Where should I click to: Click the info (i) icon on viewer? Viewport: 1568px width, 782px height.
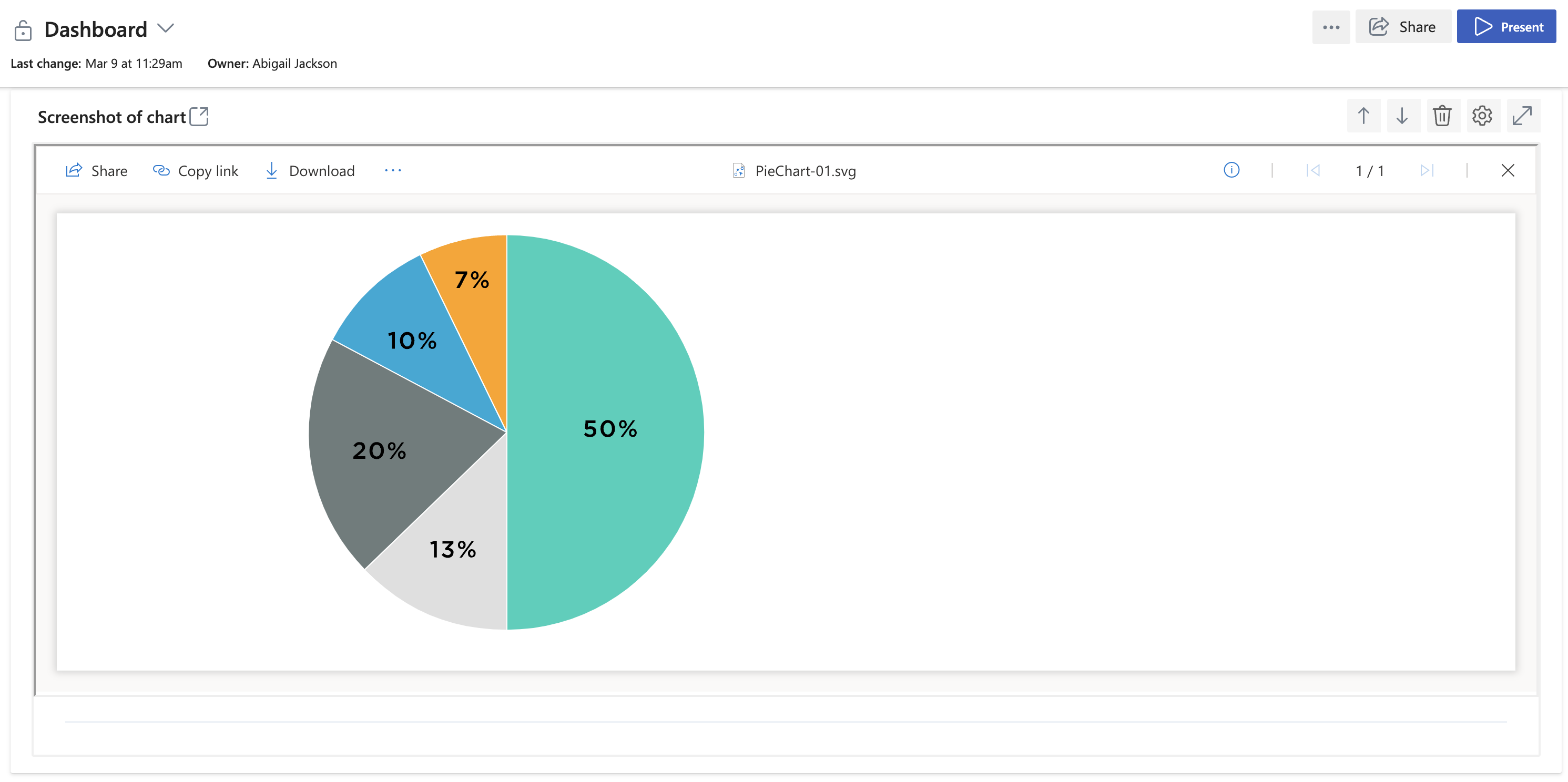pos(1232,170)
